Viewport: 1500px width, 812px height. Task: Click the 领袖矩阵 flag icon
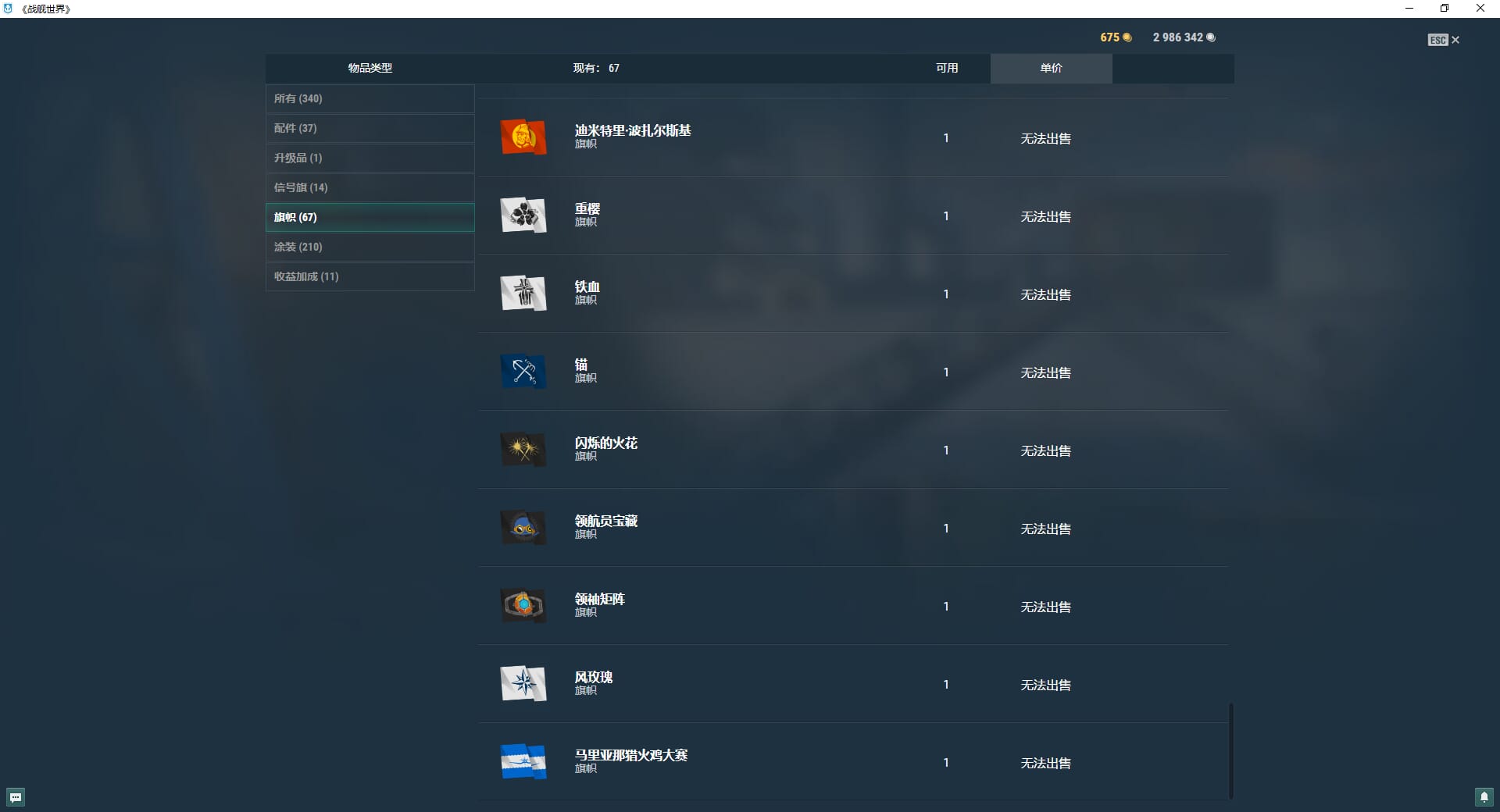(523, 606)
